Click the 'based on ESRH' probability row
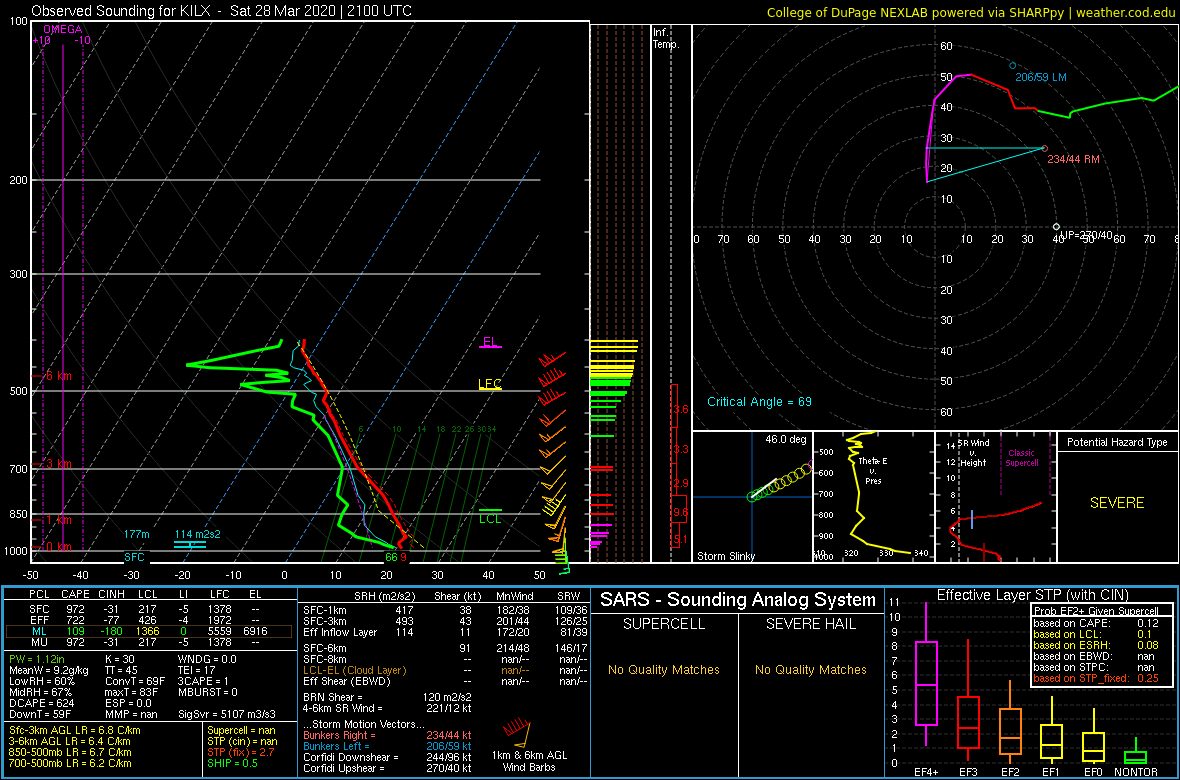This screenshot has width=1180, height=780. click(x=1095, y=645)
